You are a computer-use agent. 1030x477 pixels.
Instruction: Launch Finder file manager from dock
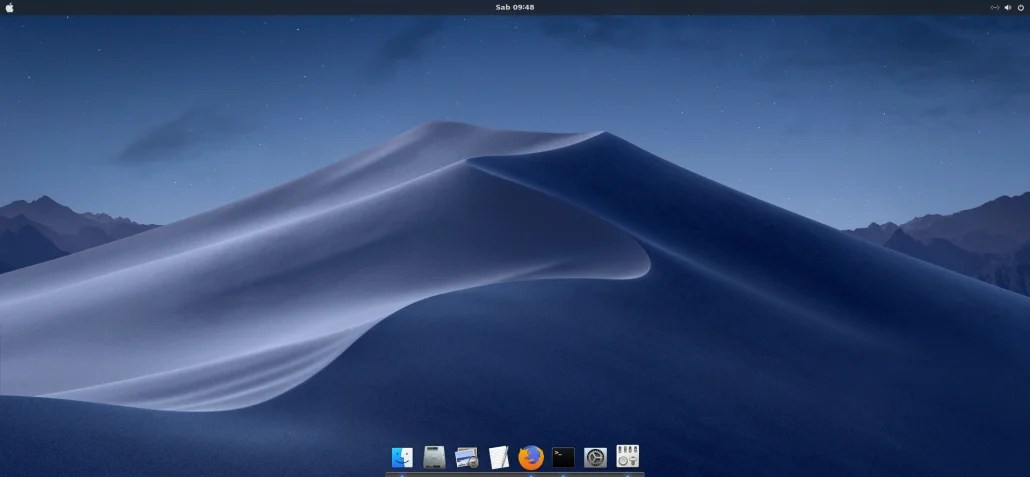click(x=402, y=457)
